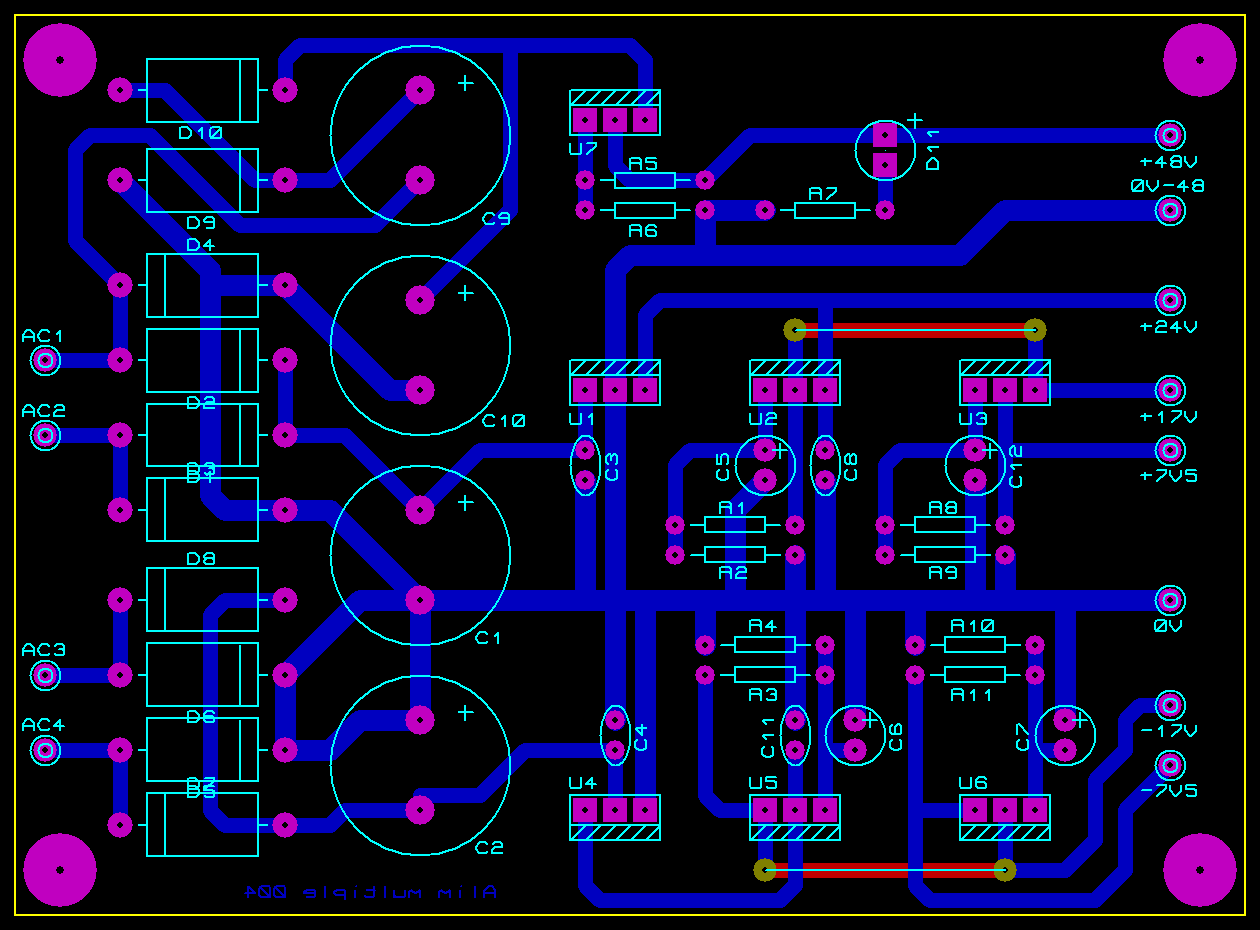Screen dimensions: 1260x930
Task: Select the 0V-48 output terminal pad
Action: [1170, 210]
